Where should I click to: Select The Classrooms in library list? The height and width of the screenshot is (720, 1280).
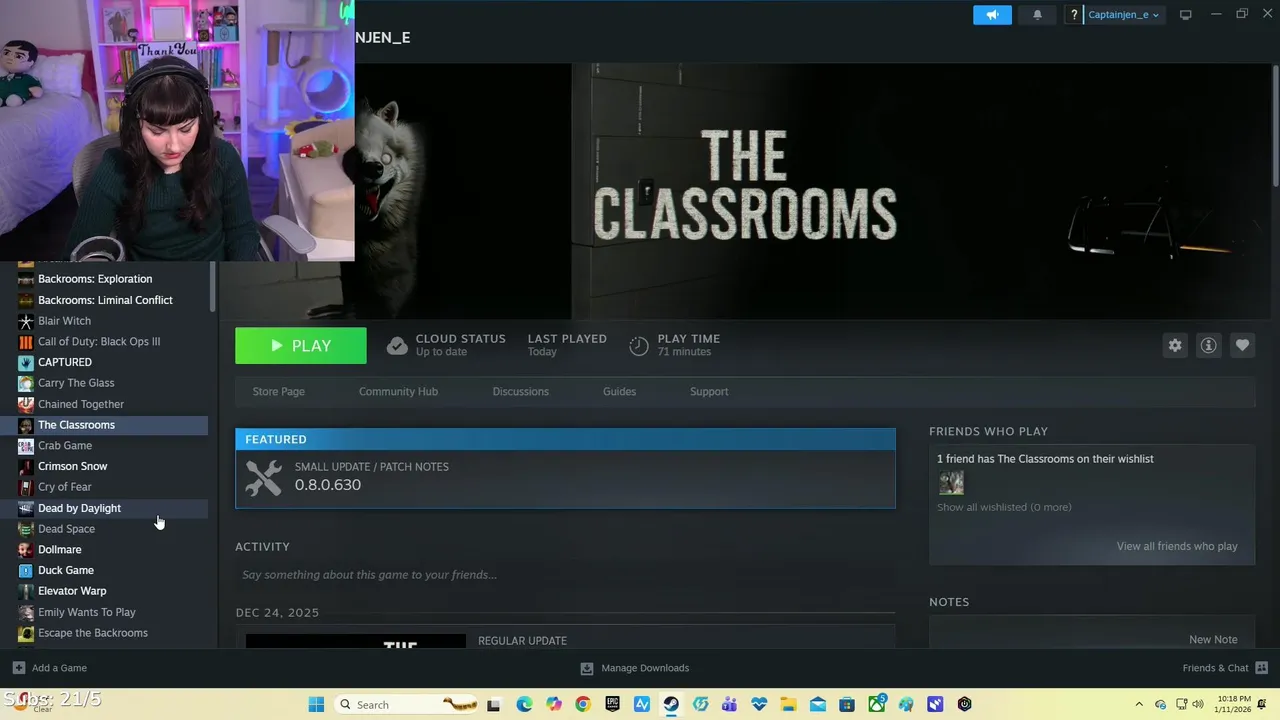click(x=104, y=425)
